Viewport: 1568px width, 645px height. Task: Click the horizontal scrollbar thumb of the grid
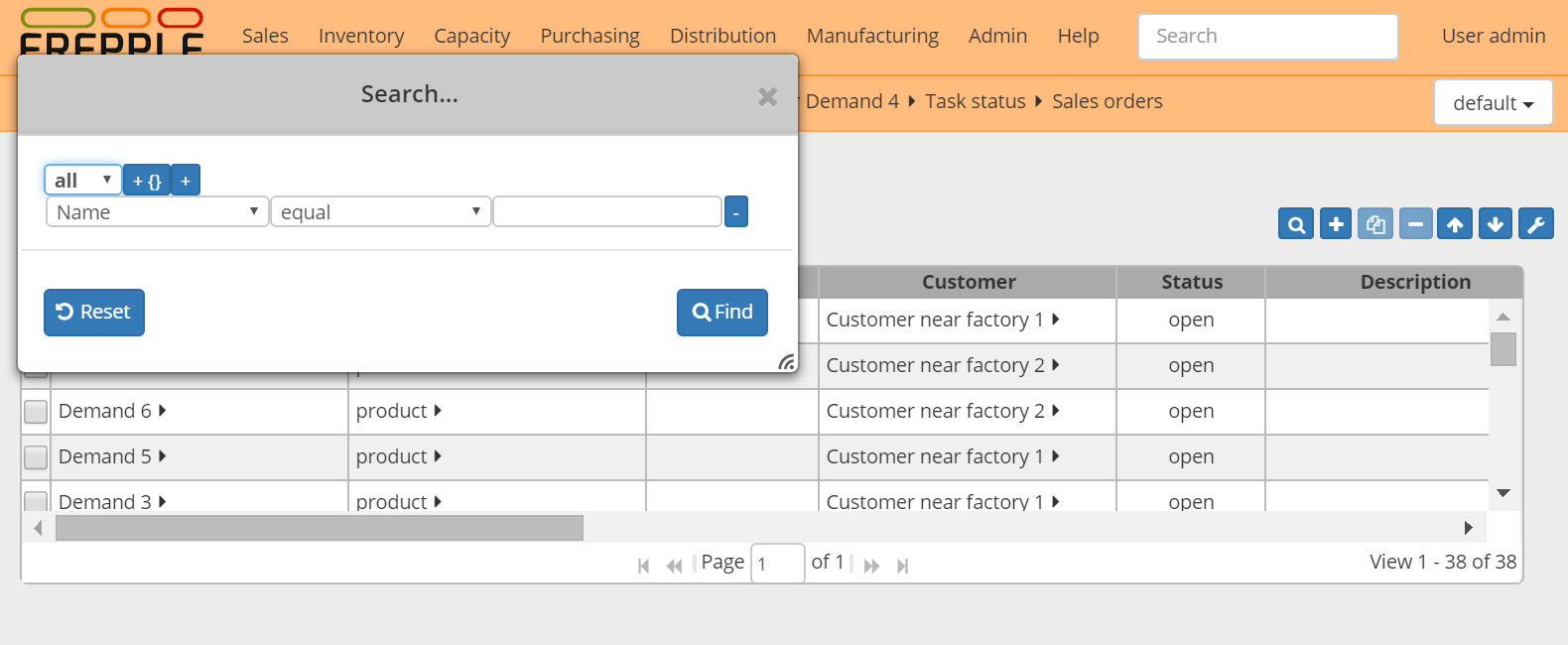click(x=319, y=528)
